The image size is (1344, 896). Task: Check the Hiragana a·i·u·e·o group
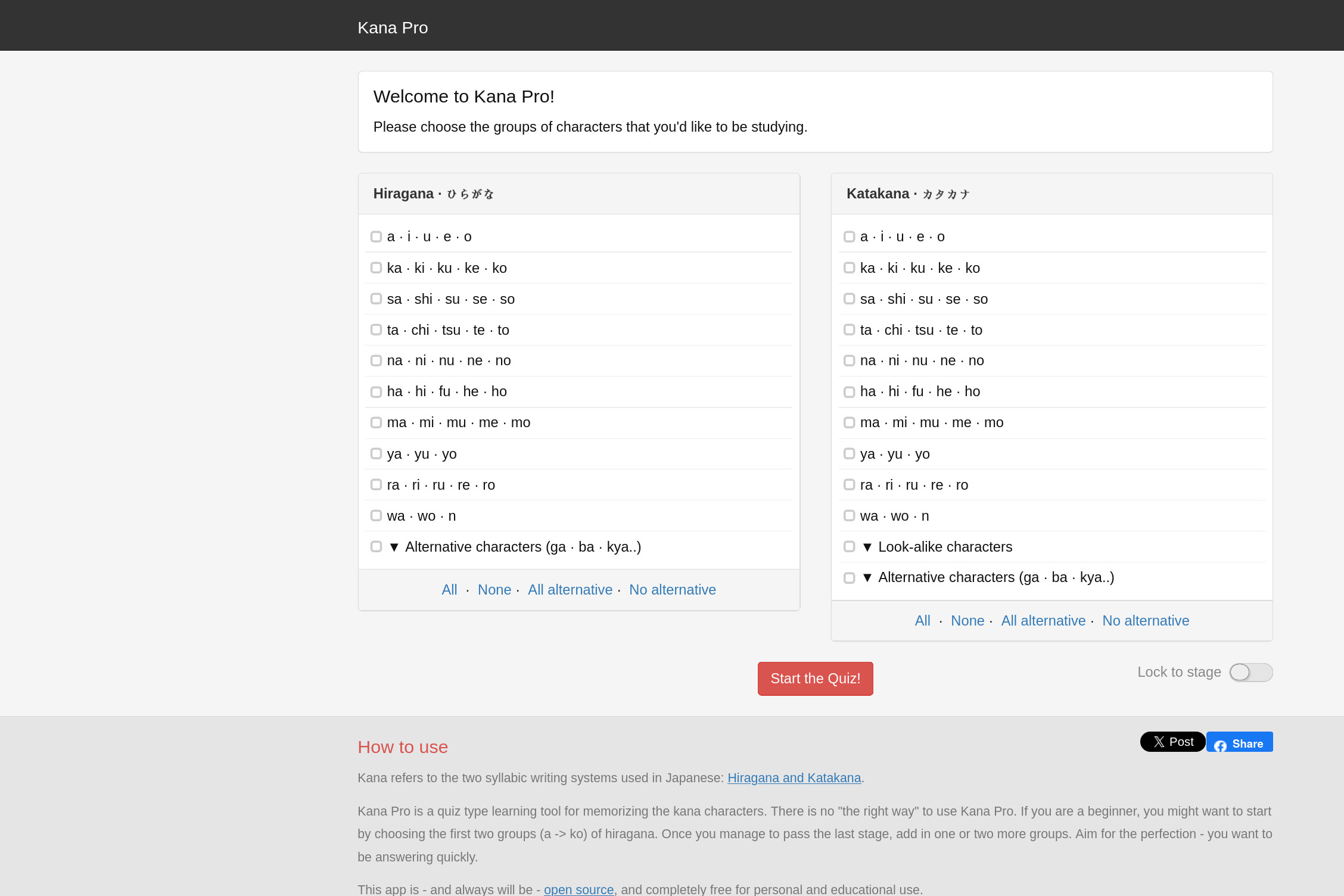pyautogui.click(x=376, y=236)
